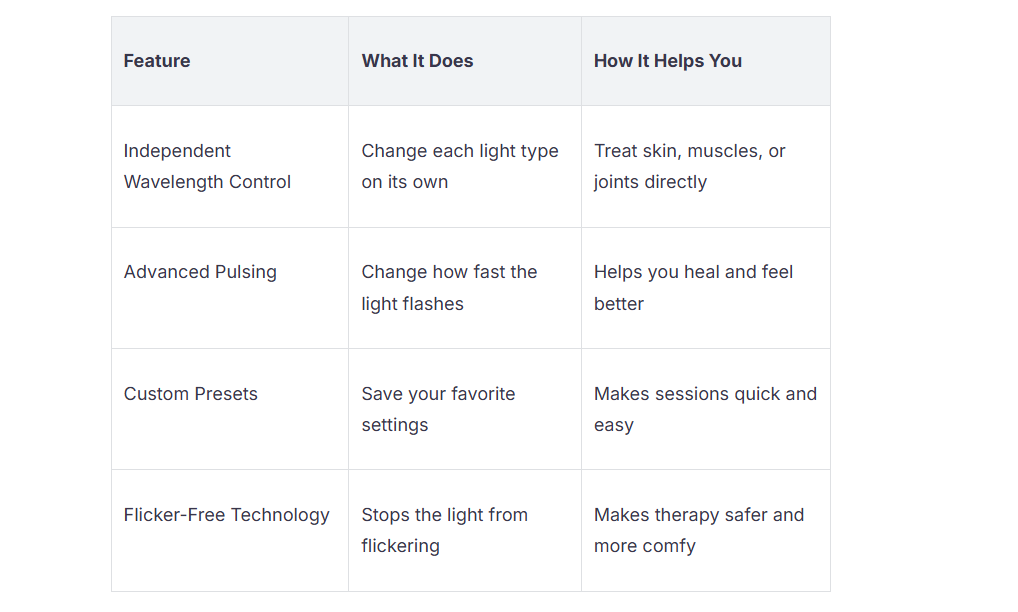This screenshot has height=612, width=1018.
Task: Click the word 'better' in pulsing row
Action: coord(619,304)
